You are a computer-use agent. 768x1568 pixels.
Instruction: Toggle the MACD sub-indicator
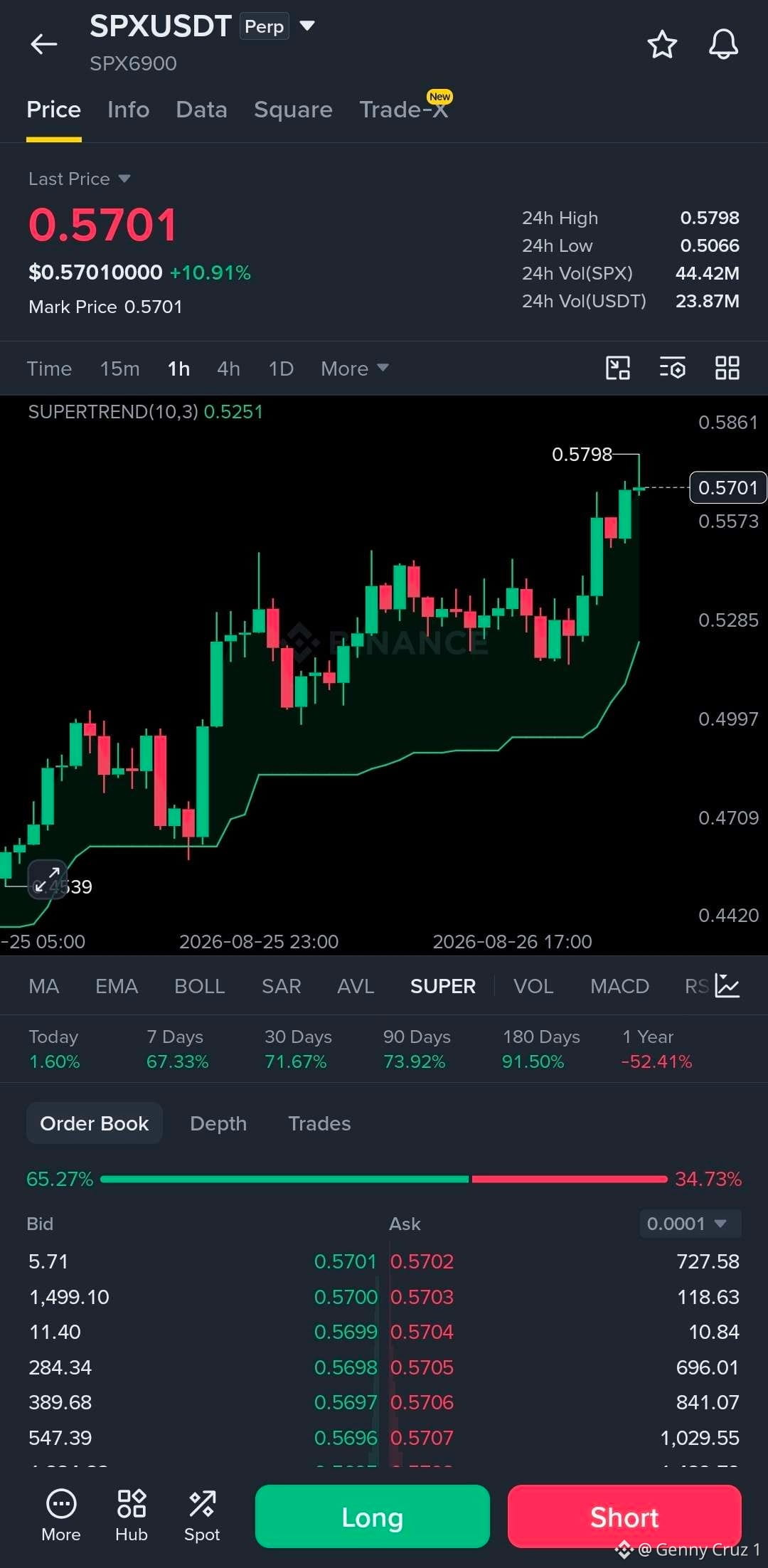pos(619,986)
